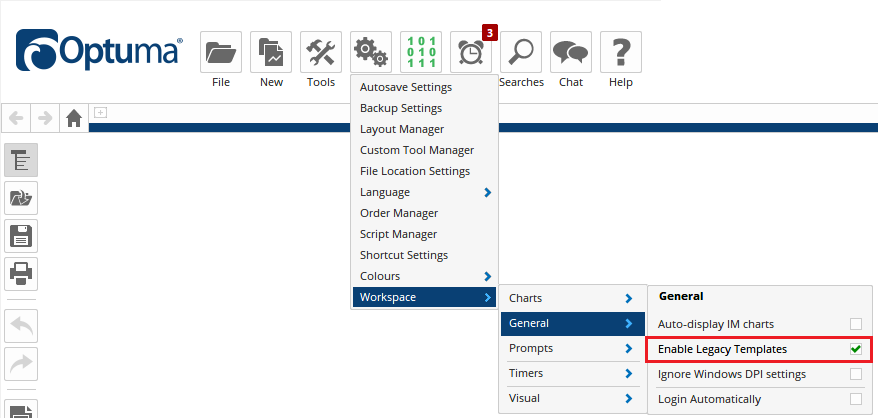
Task: Expand the General submenu arrow
Action: click(x=628, y=323)
